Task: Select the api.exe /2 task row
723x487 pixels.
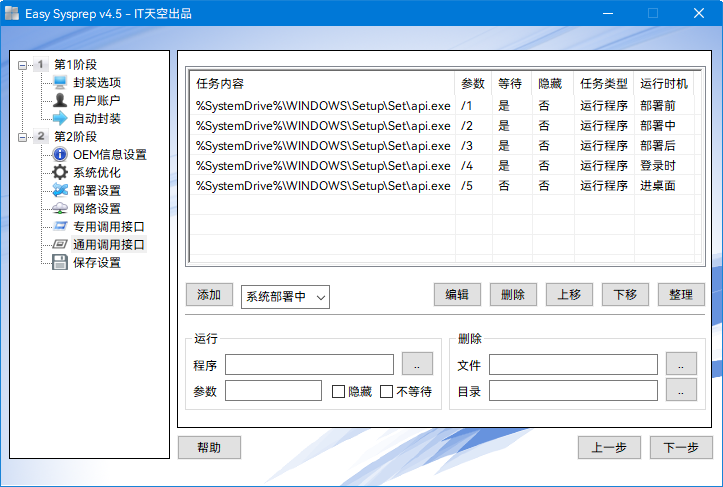Action: coord(445,125)
